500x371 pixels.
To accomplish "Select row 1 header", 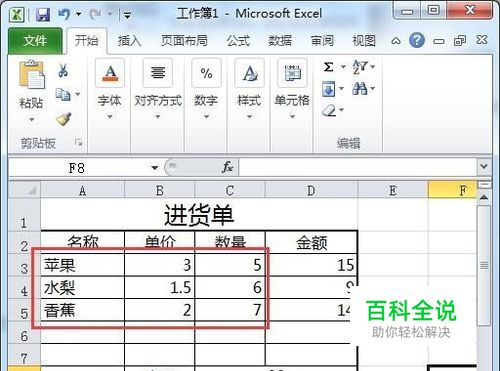I will click(x=24, y=215).
